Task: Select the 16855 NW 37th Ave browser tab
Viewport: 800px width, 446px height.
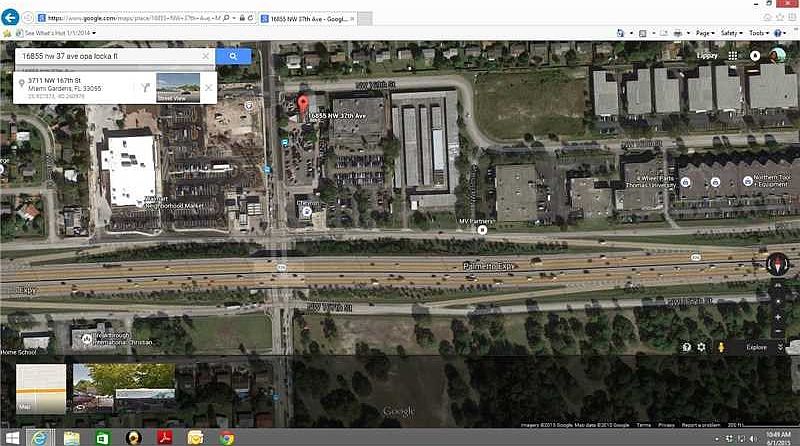Action: 308,18
